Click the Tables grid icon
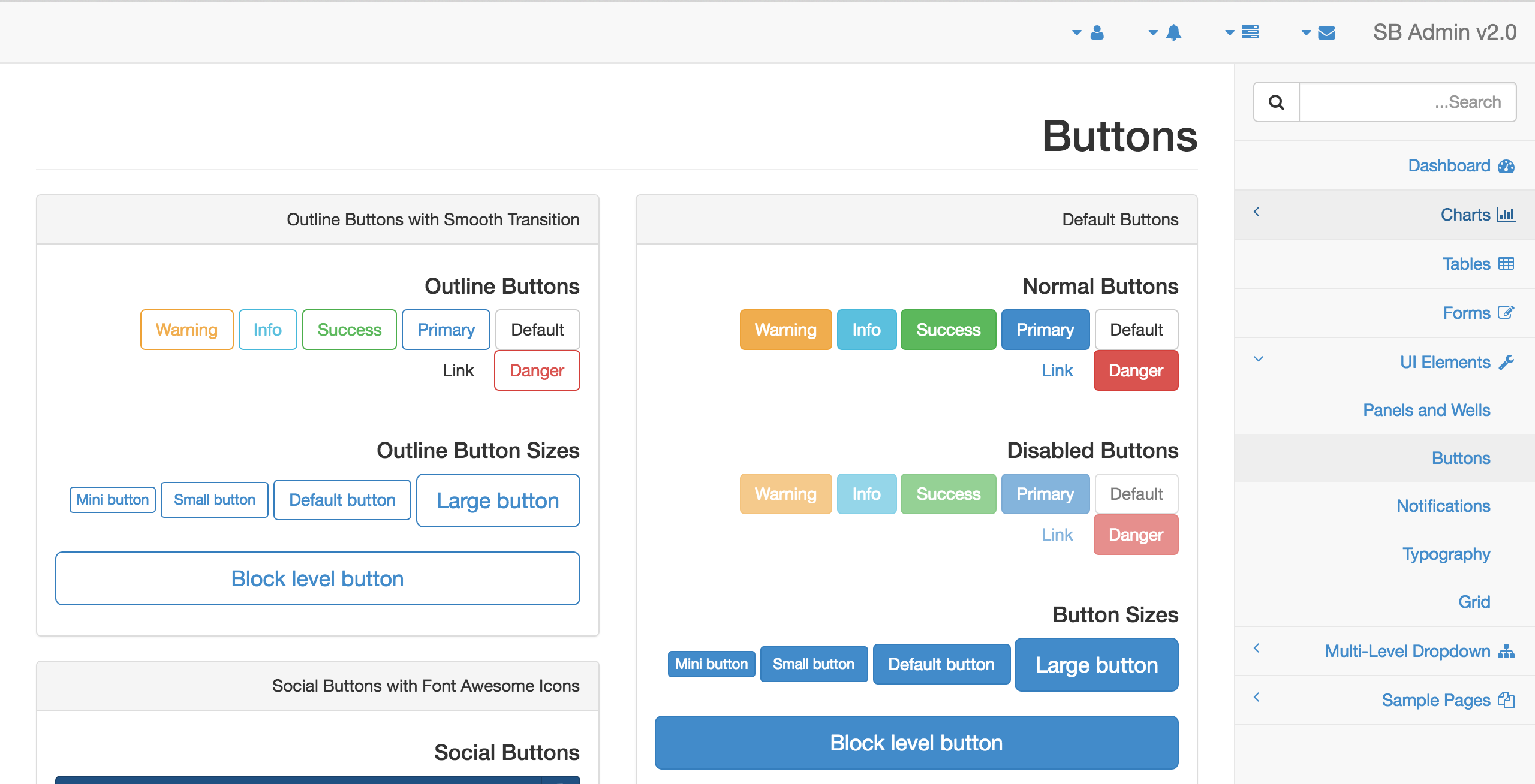This screenshot has width=1535, height=784. [x=1506, y=264]
